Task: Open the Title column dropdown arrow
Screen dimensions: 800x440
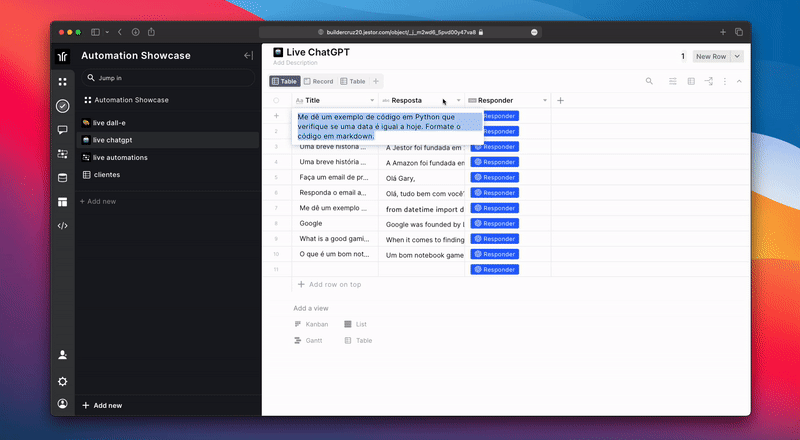Action: pyautogui.click(x=372, y=101)
